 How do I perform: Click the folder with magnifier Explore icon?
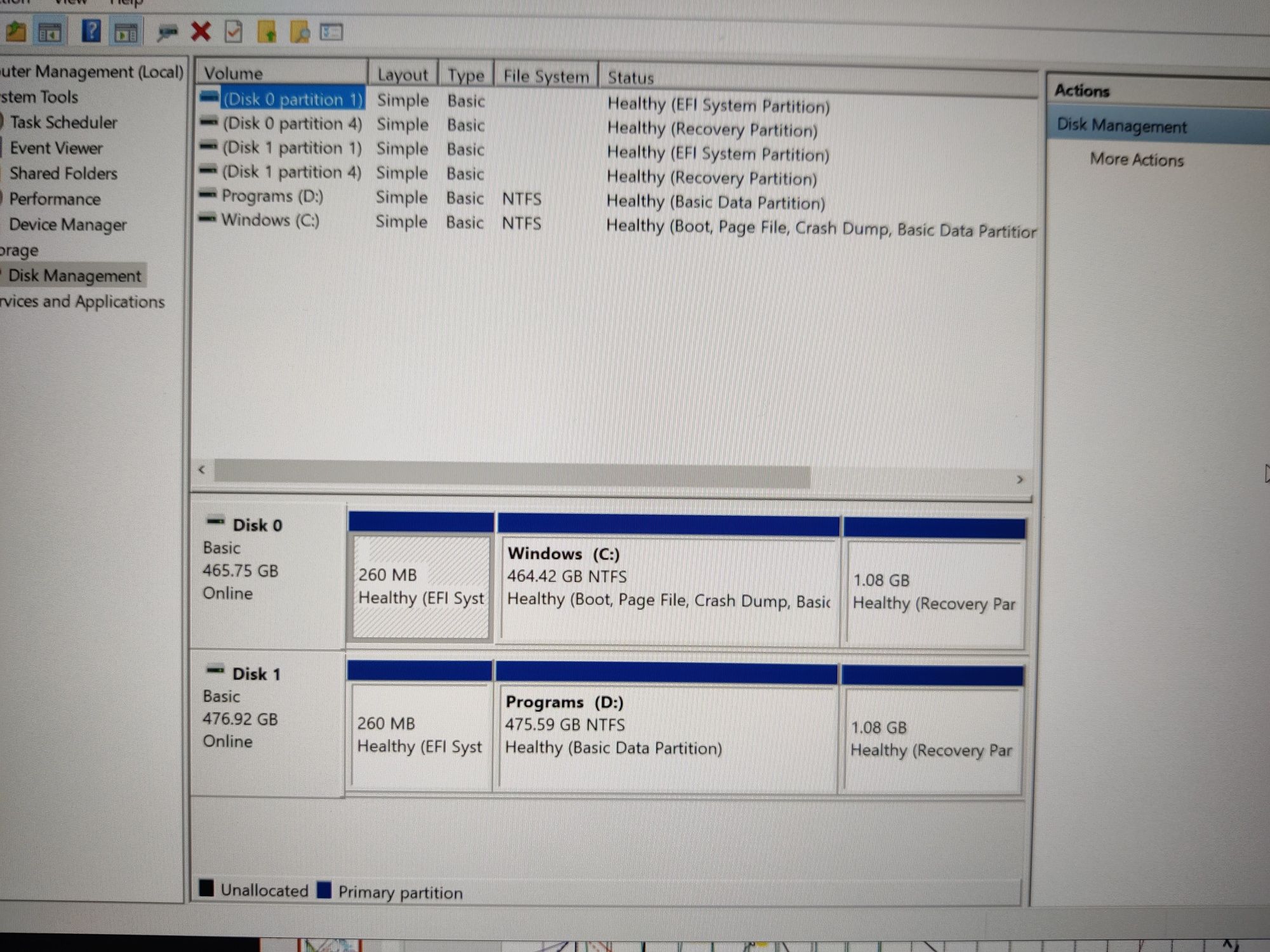click(x=299, y=32)
